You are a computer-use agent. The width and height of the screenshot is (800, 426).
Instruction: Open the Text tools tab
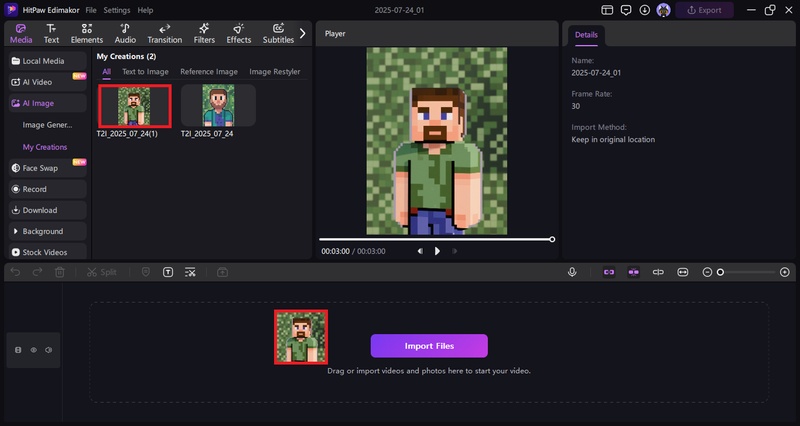(51, 34)
